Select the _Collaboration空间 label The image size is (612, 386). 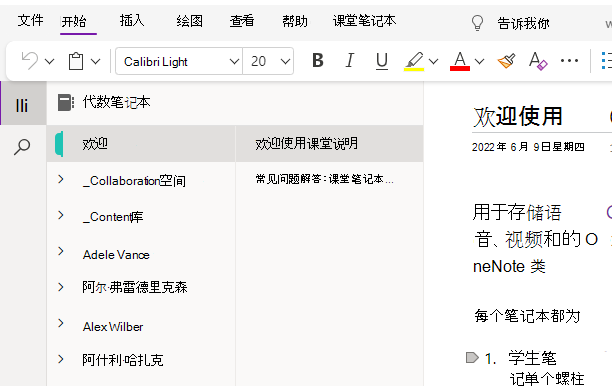click(134, 181)
